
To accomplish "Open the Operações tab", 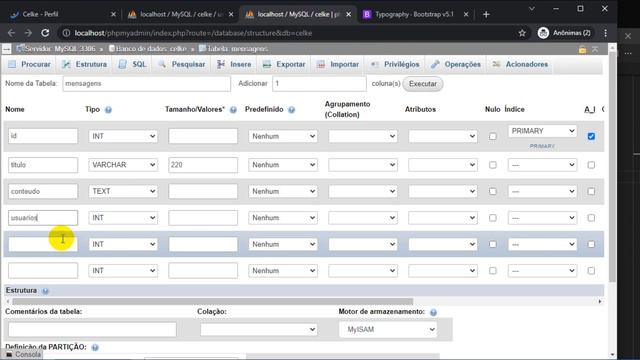I will (456, 64).
